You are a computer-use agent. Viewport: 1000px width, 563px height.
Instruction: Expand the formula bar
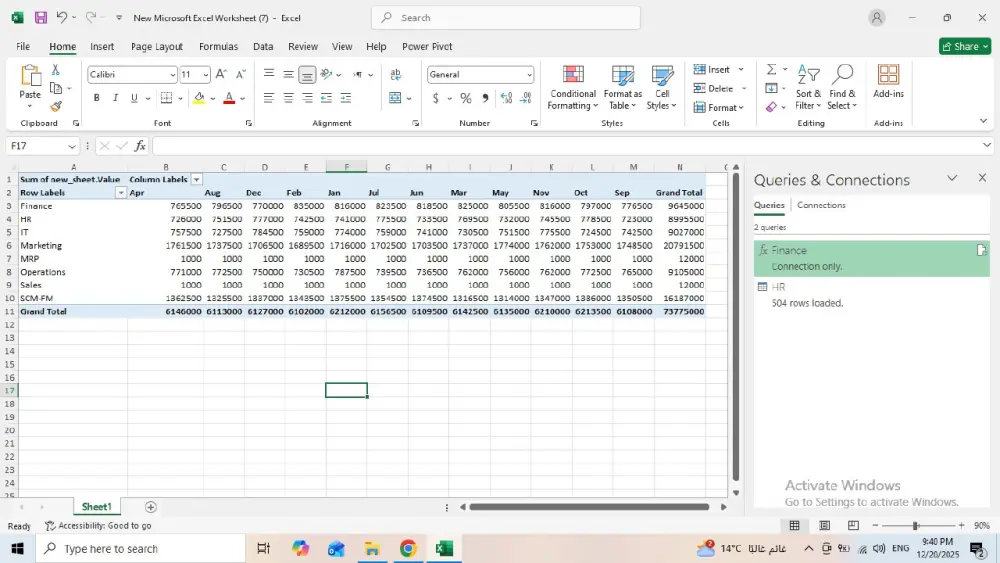point(987,146)
